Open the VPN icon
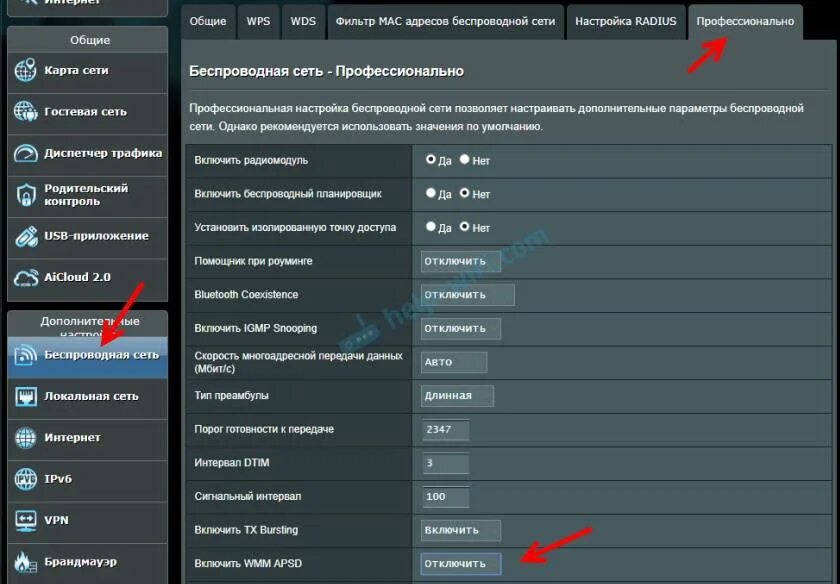 pos(25,520)
